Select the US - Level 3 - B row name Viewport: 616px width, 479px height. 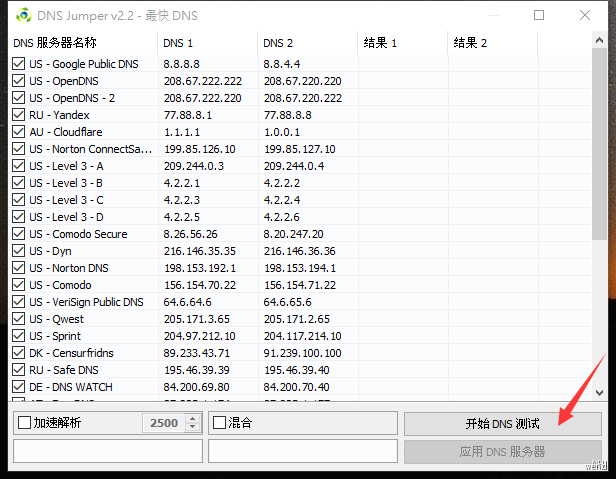point(66,183)
